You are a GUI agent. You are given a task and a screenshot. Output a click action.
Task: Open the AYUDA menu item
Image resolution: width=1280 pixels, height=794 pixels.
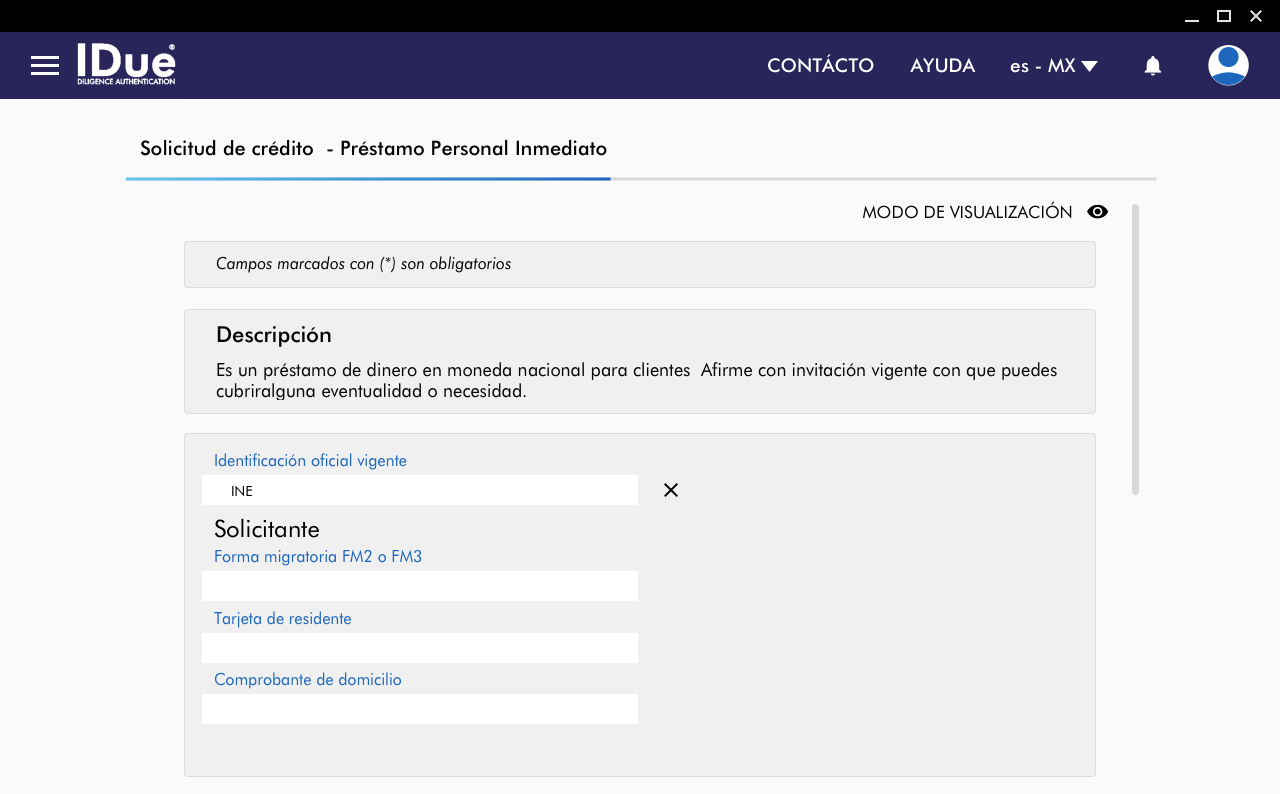pos(942,66)
